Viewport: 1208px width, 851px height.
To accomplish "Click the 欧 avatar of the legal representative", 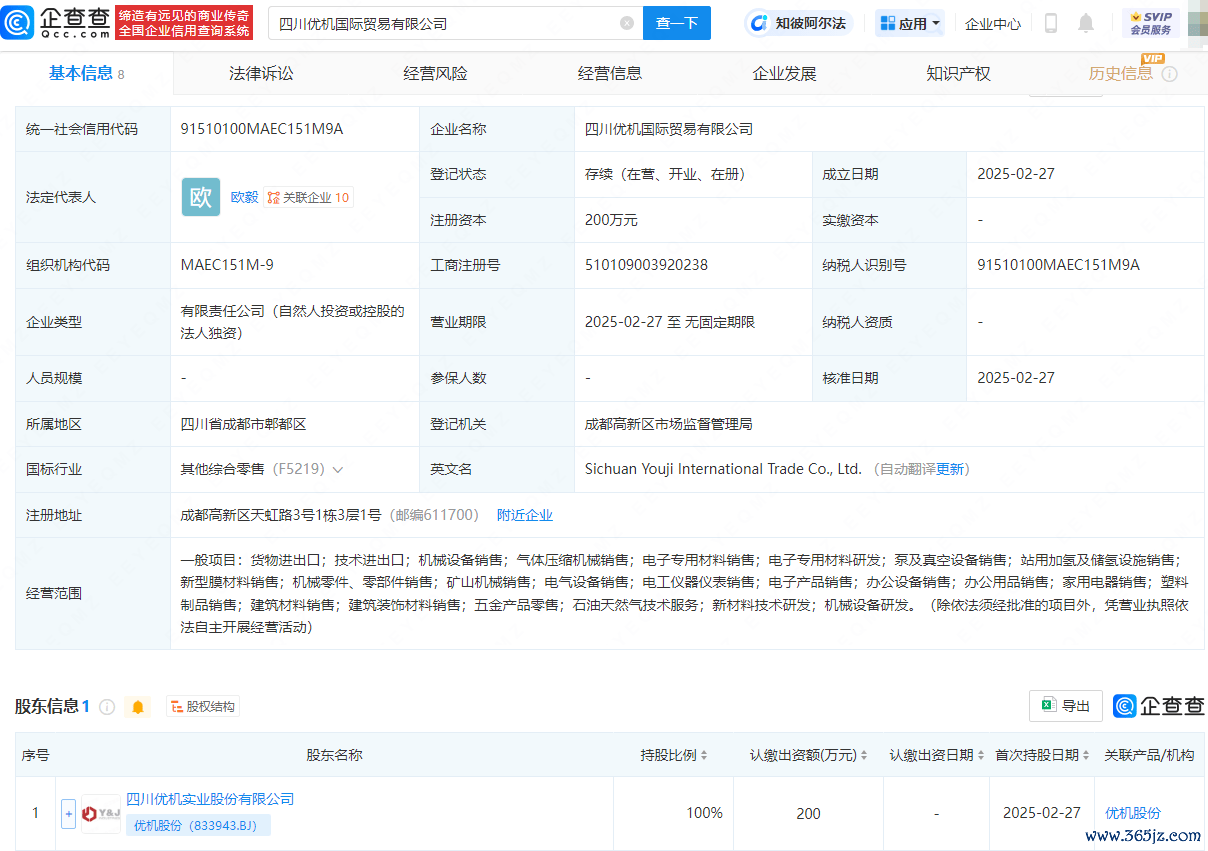I will tap(201, 197).
